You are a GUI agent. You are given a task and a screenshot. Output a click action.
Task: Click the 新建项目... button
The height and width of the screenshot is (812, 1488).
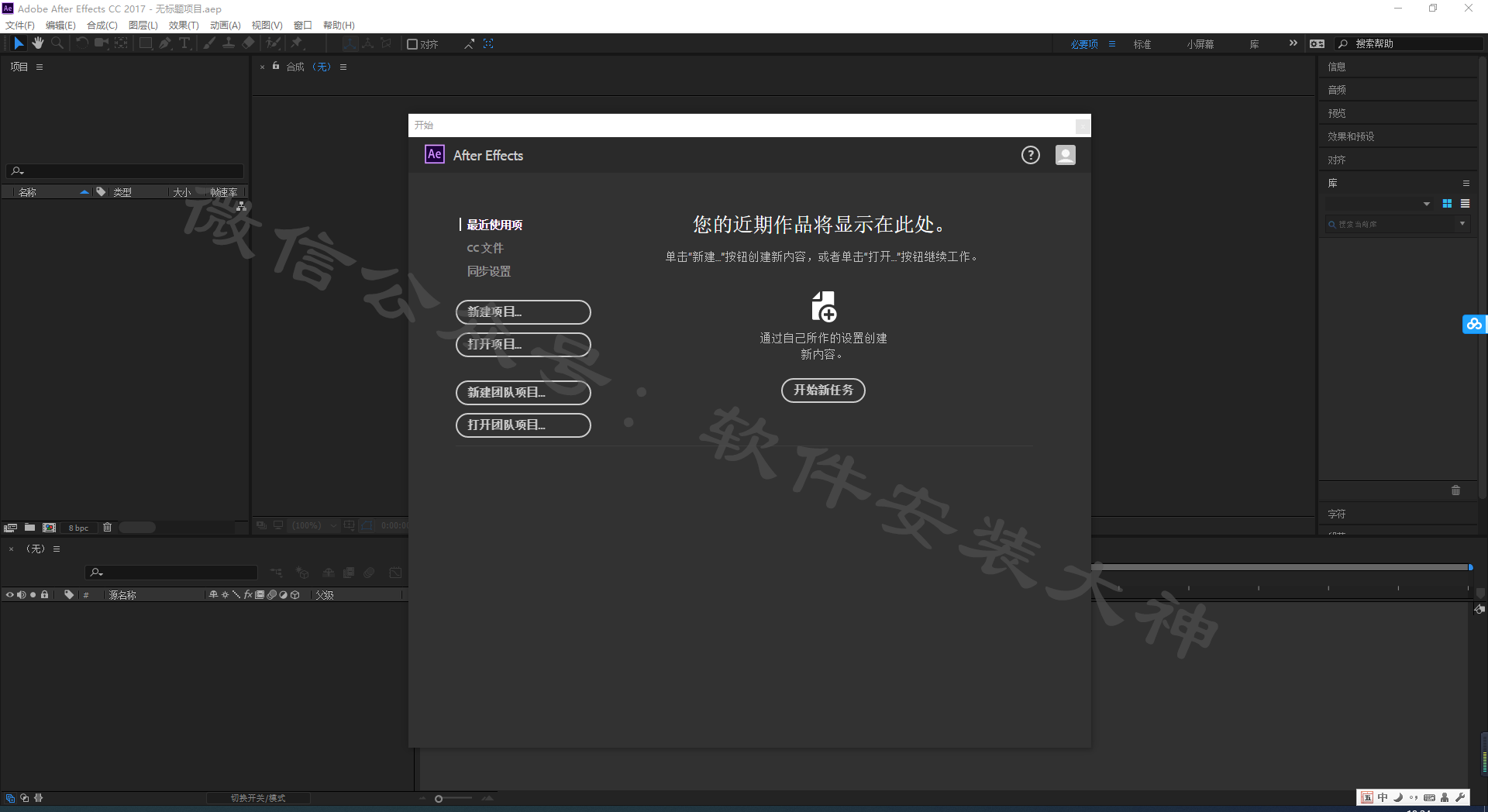point(523,312)
